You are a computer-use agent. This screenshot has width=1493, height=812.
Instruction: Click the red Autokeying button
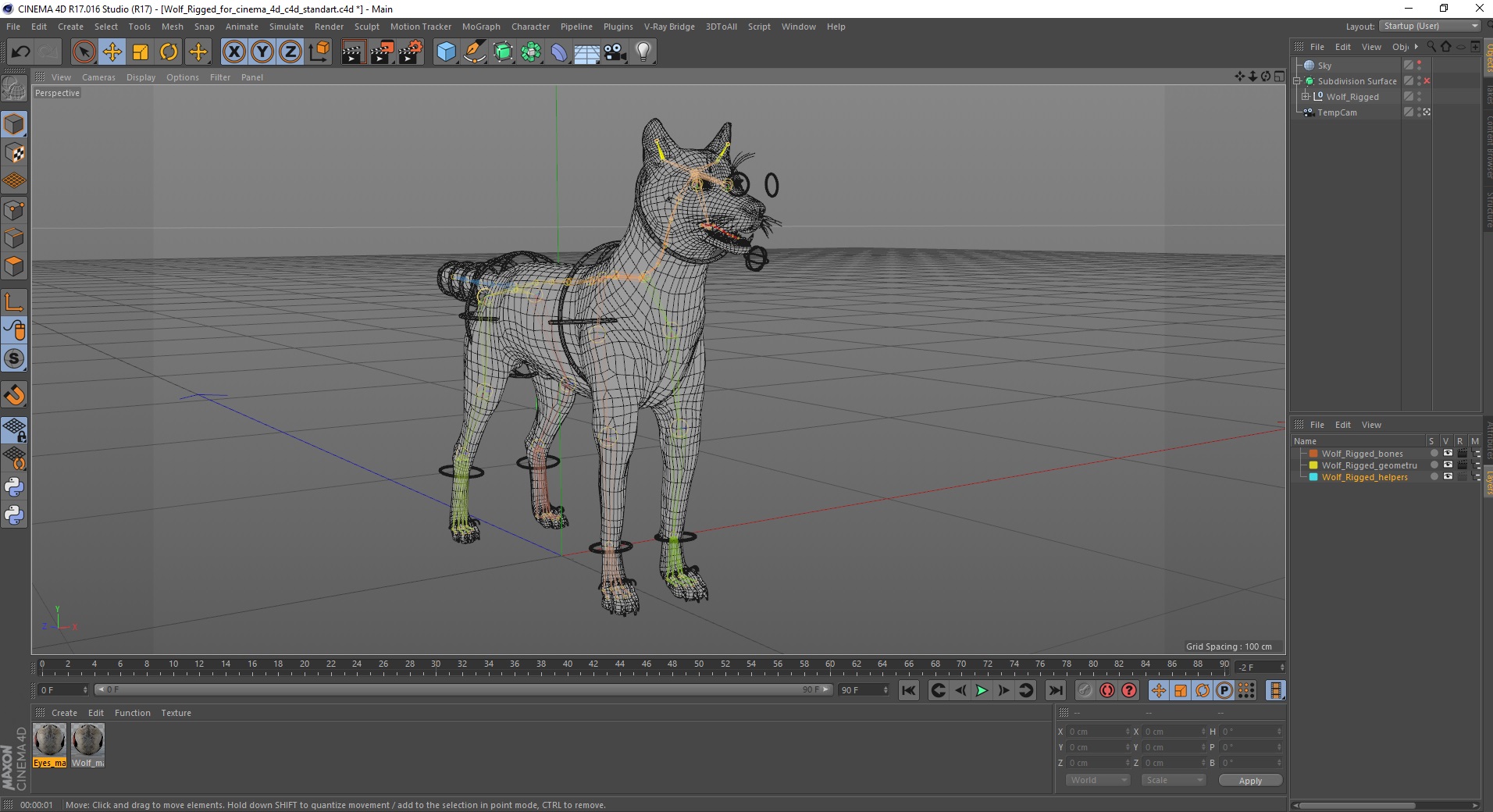[1107, 690]
